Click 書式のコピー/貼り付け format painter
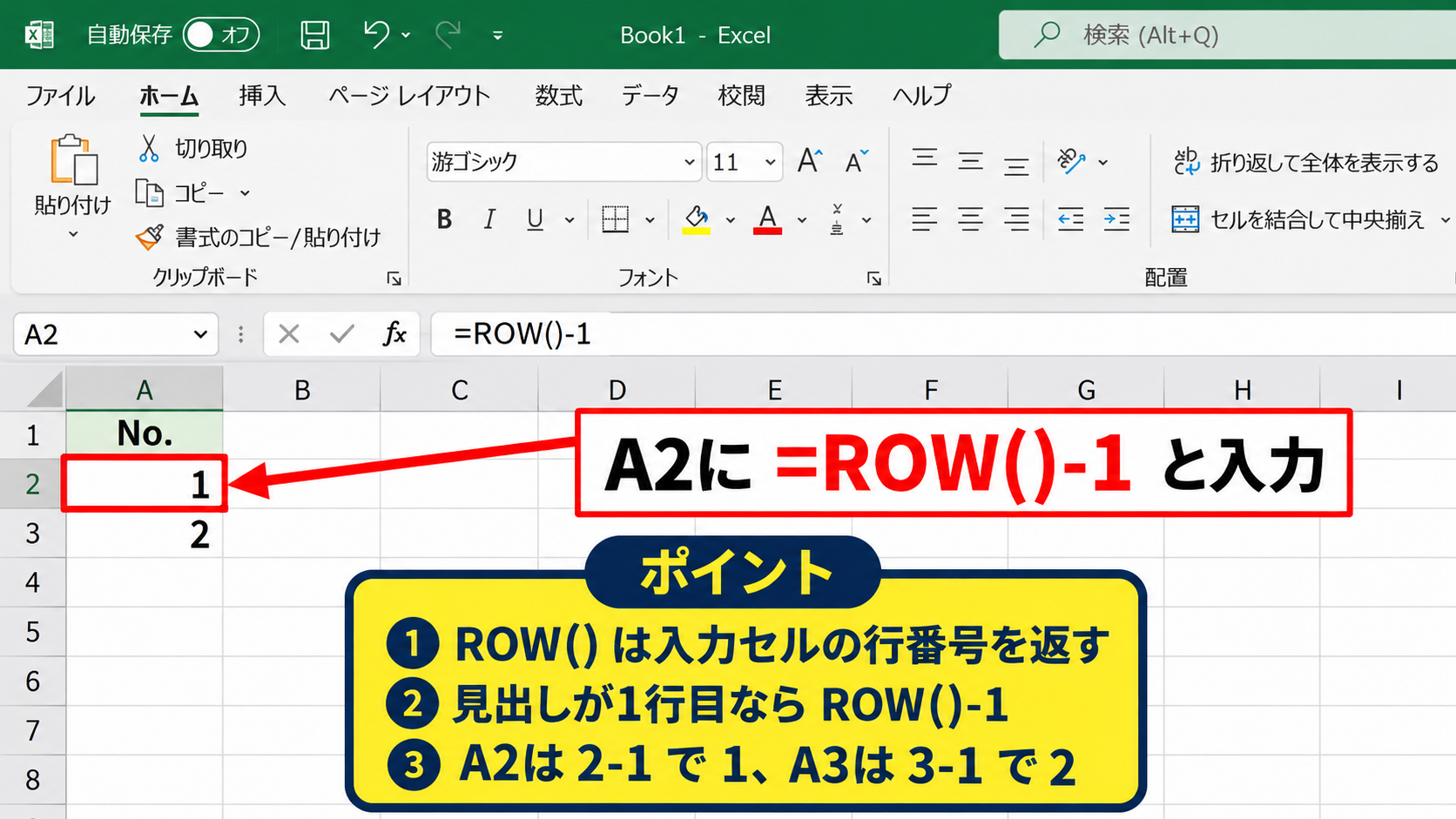The width and height of the screenshot is (1456, 819). (x=259, y=237)
